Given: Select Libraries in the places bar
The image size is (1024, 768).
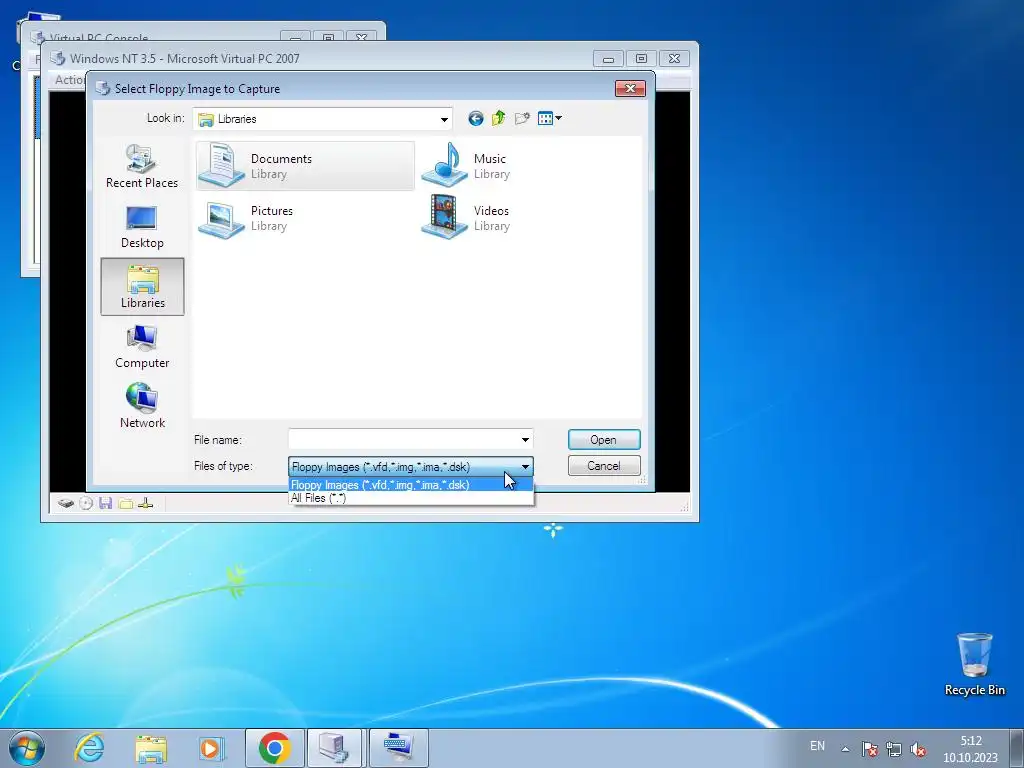Looking at the screenshot, I should tap(142, 287).
